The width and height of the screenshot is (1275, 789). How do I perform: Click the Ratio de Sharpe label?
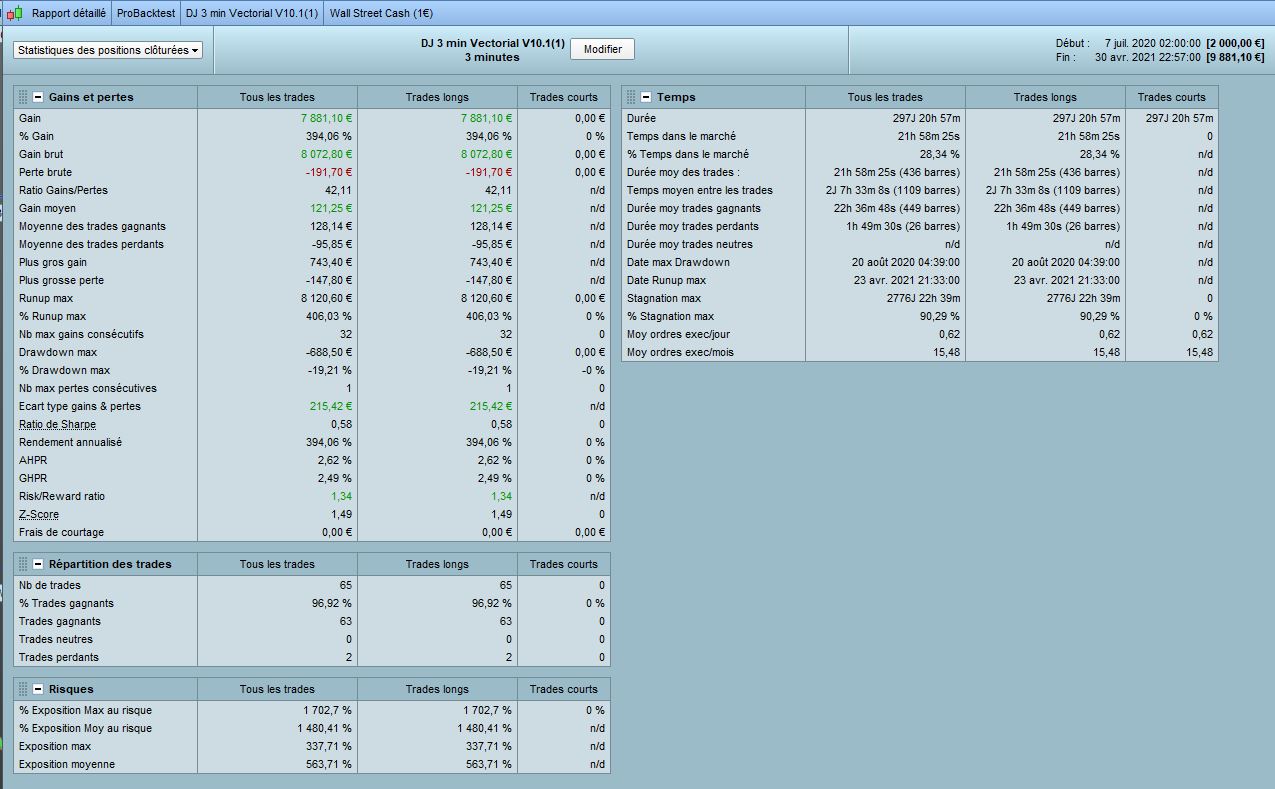pos(57,424)
